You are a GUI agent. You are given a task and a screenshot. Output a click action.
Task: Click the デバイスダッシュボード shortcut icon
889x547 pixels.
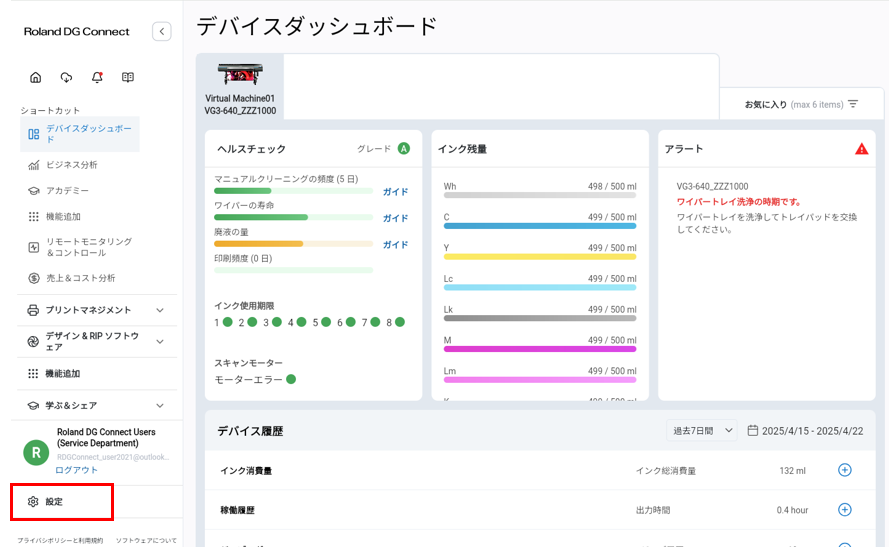click(33, 134)
